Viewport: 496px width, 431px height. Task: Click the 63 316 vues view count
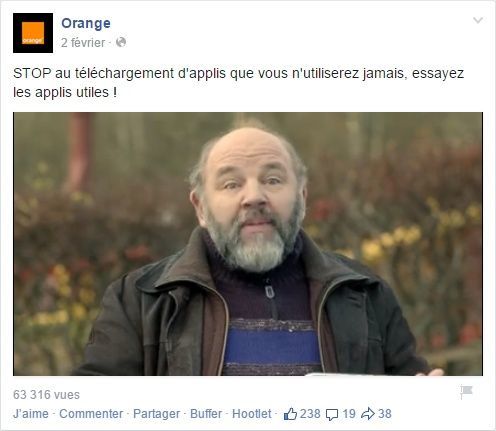click(46, 395)
